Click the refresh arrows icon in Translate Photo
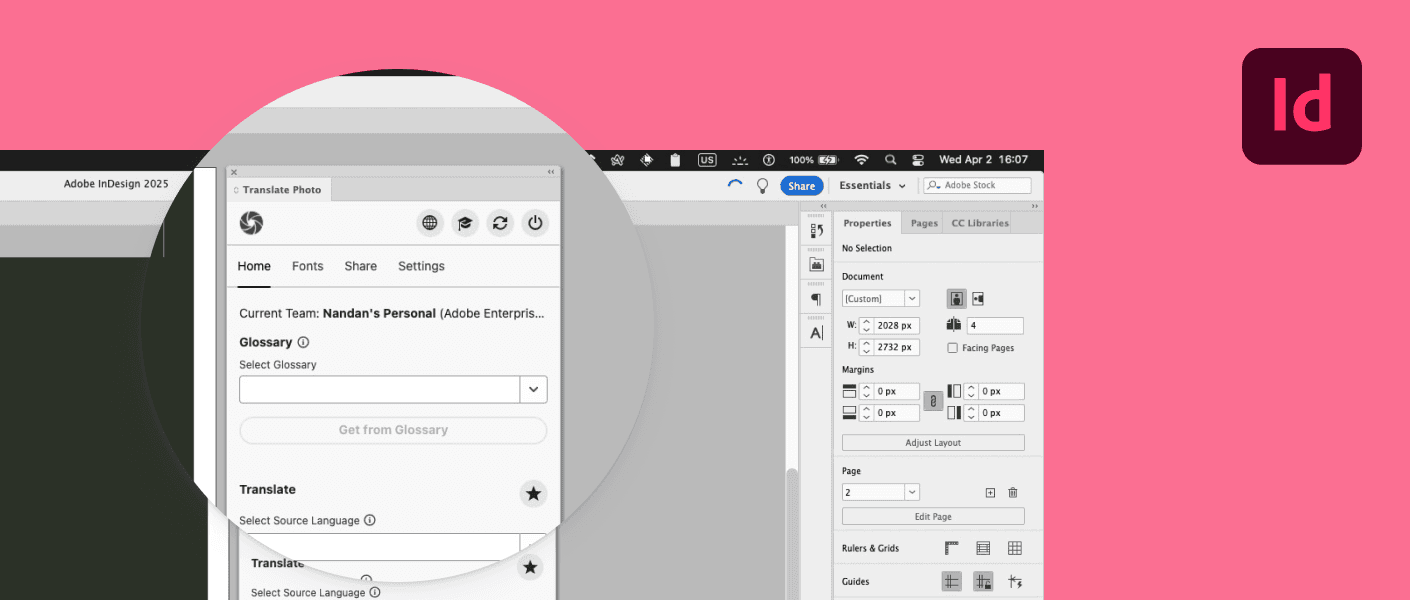 coord(500,223)
